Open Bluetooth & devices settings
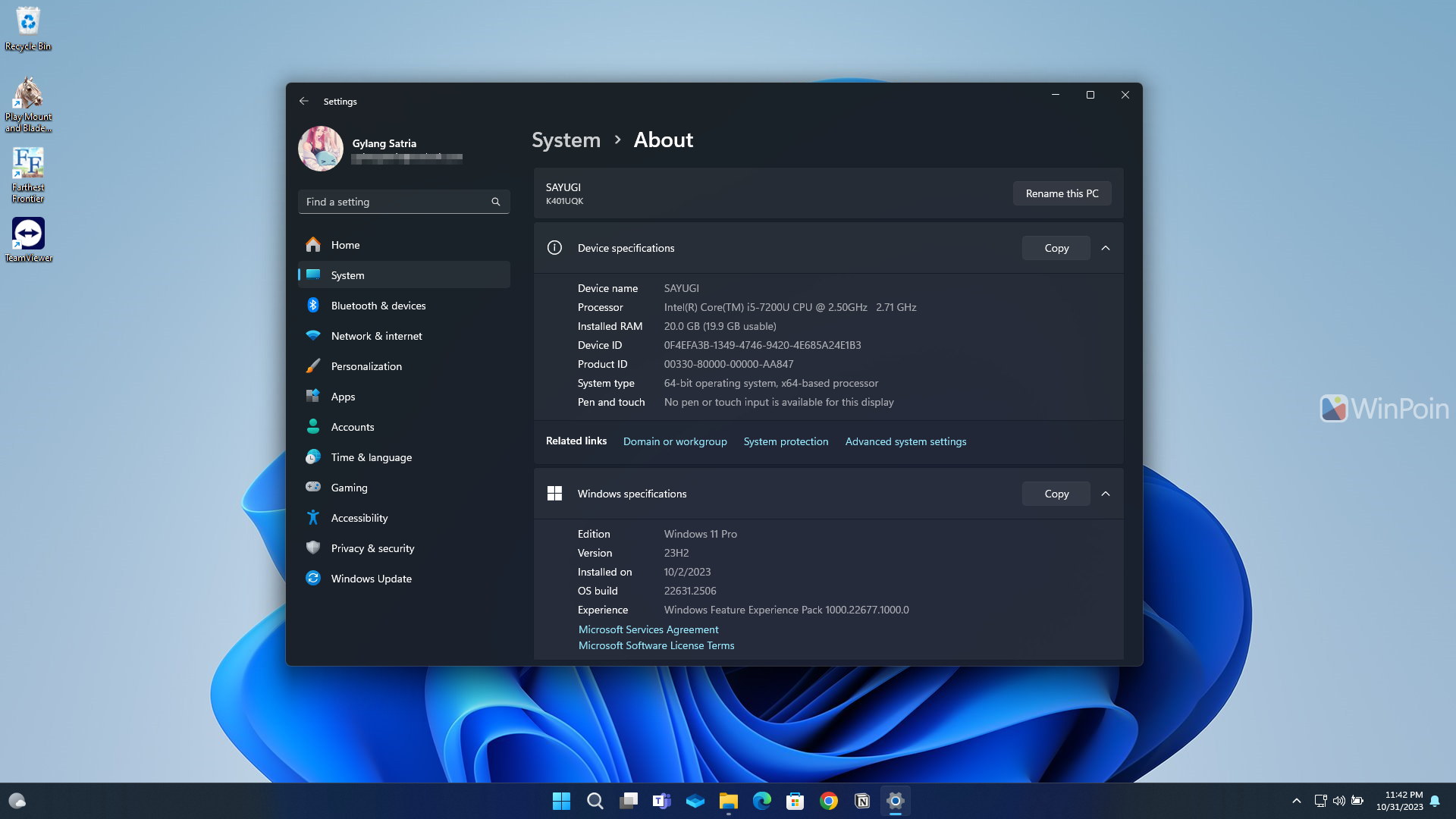 point(378,306)
